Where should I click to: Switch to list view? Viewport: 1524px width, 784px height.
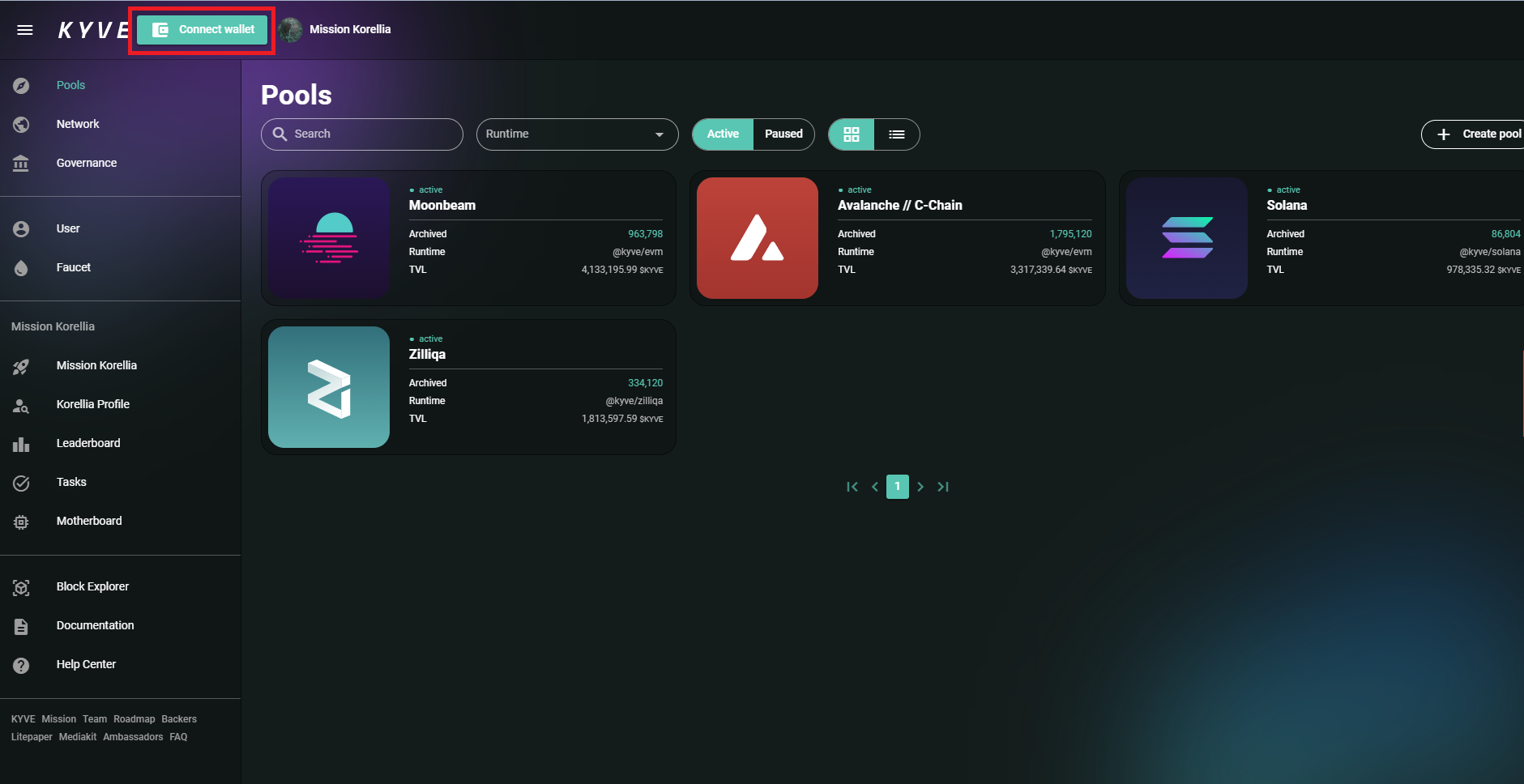(x=897, y=134)
